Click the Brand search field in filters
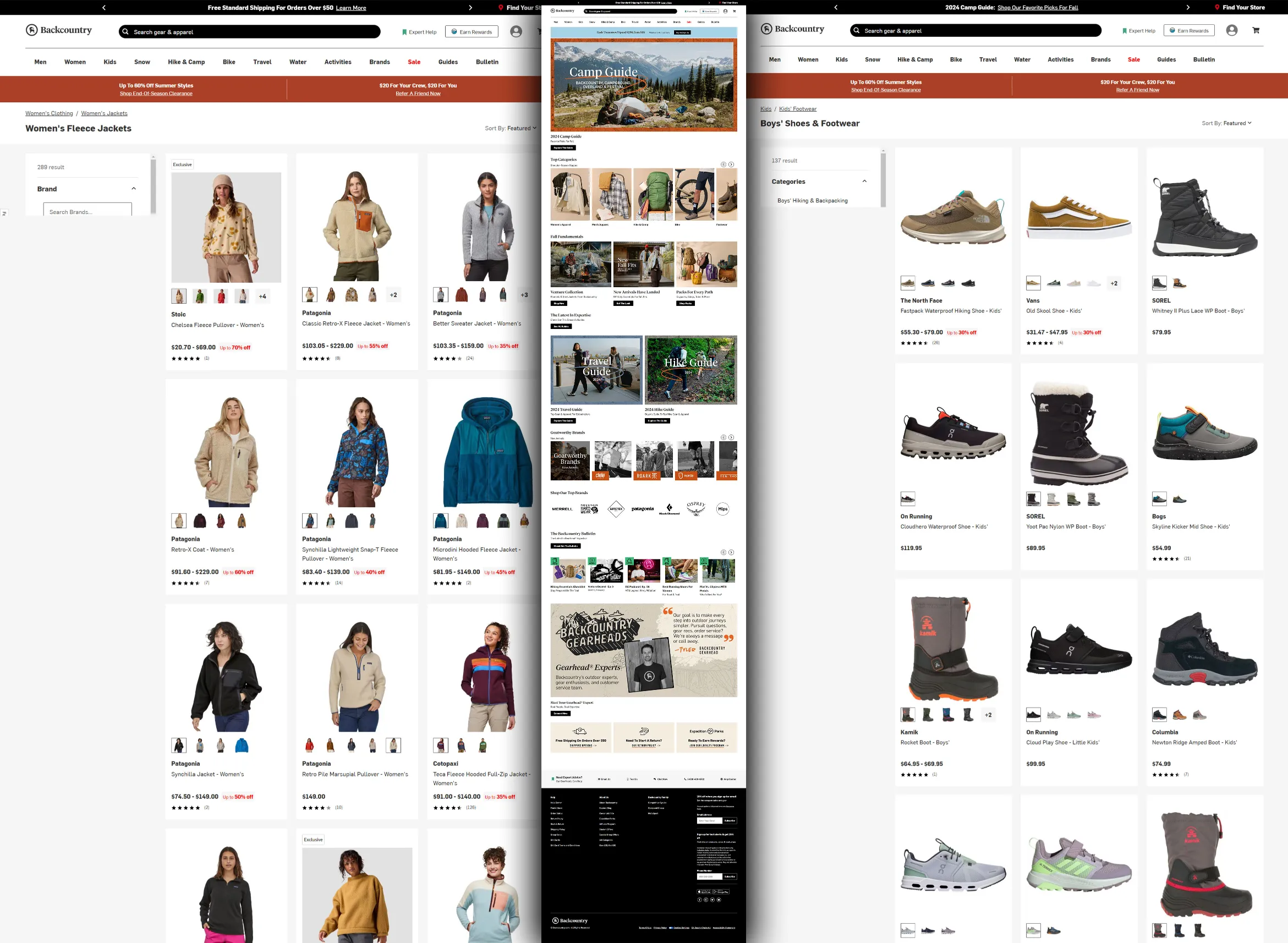This screenshot has width=1288, height=943. (87, 210)
